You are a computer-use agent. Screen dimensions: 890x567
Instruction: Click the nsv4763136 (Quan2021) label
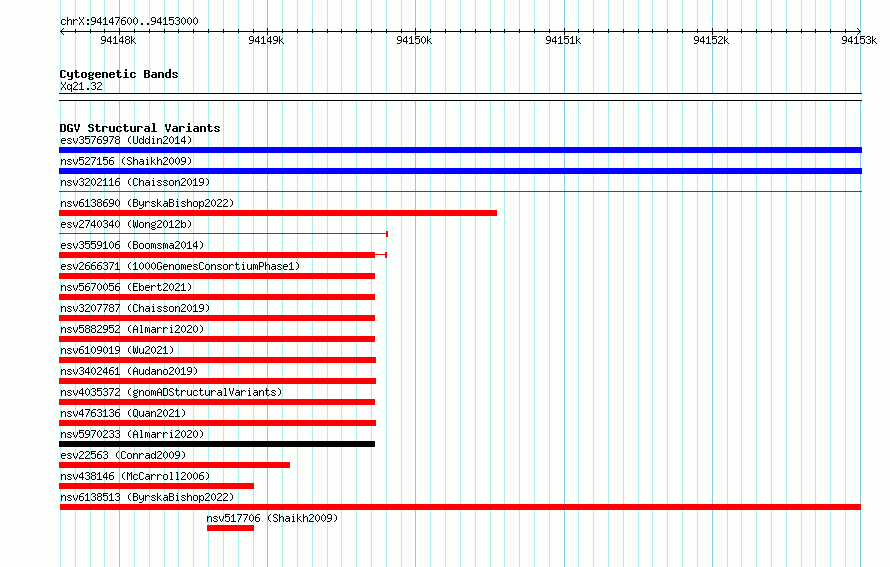click(123, 413)
